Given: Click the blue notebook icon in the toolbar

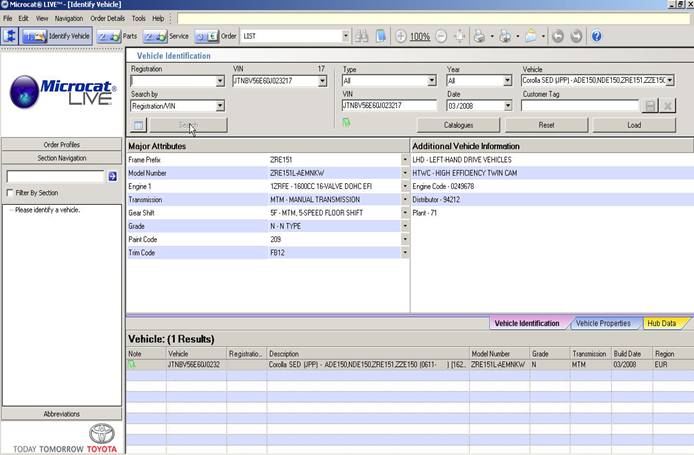Looking at the screenshot, I should pyautogui.click(x=380, y=36).
